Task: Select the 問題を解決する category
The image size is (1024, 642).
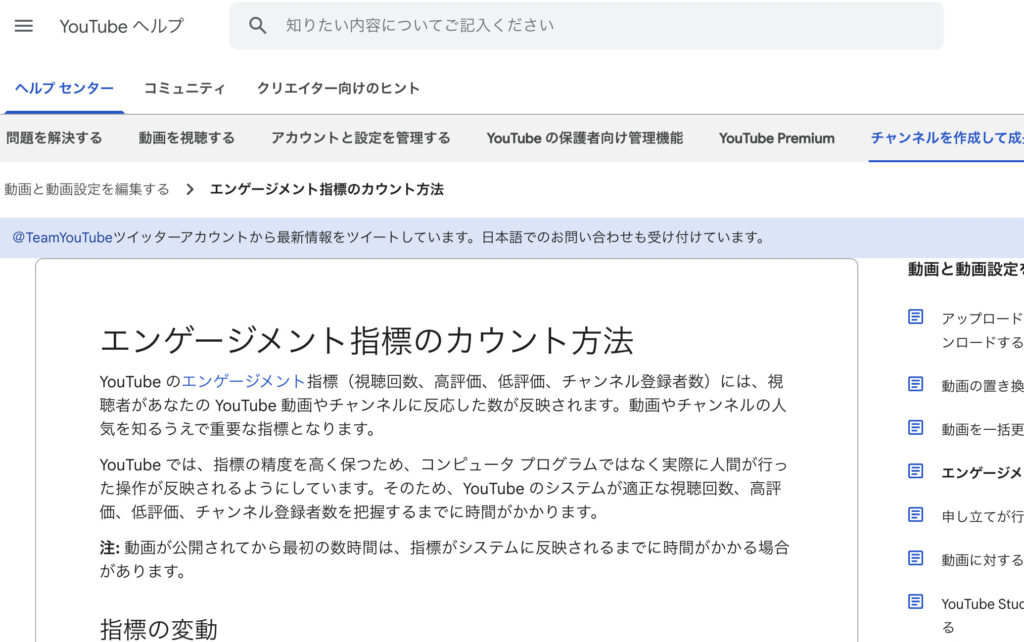Action: tap(54, 138)
